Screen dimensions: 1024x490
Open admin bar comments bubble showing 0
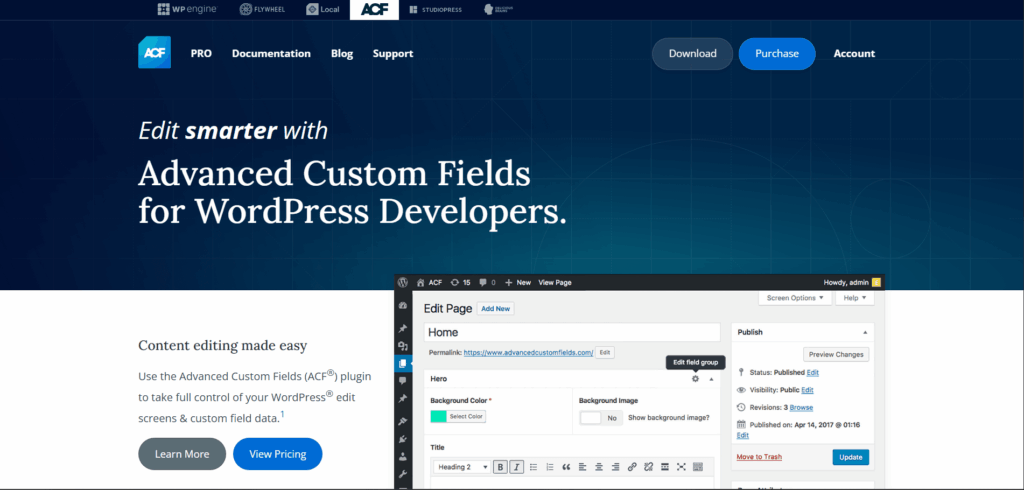click(483, 282)
